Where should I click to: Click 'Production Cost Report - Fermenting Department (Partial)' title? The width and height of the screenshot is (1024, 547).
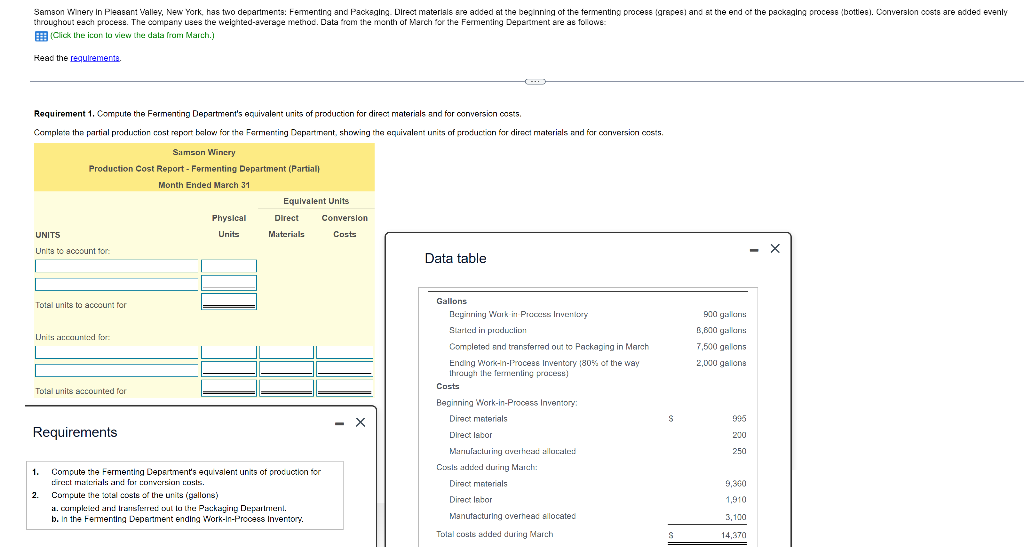pyautogui.click(x=204, y=169)
